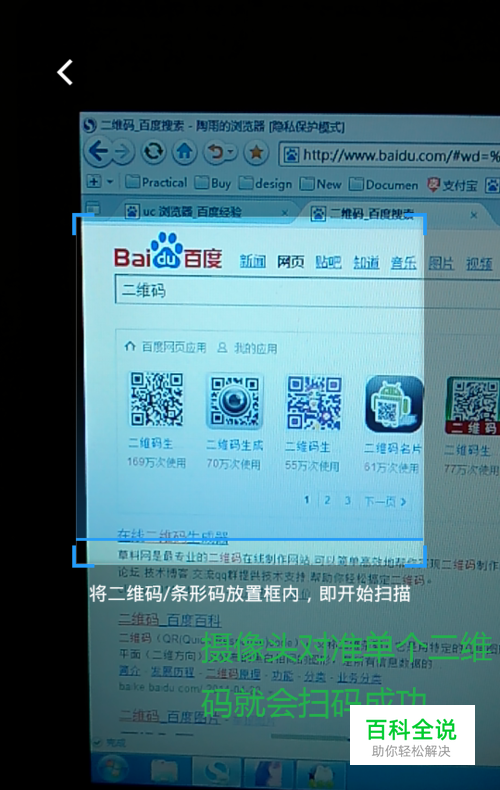Open the New bookmark folder
Image resolution: width=500 pixels, height=790 pixels.
(x=321, y=184)
